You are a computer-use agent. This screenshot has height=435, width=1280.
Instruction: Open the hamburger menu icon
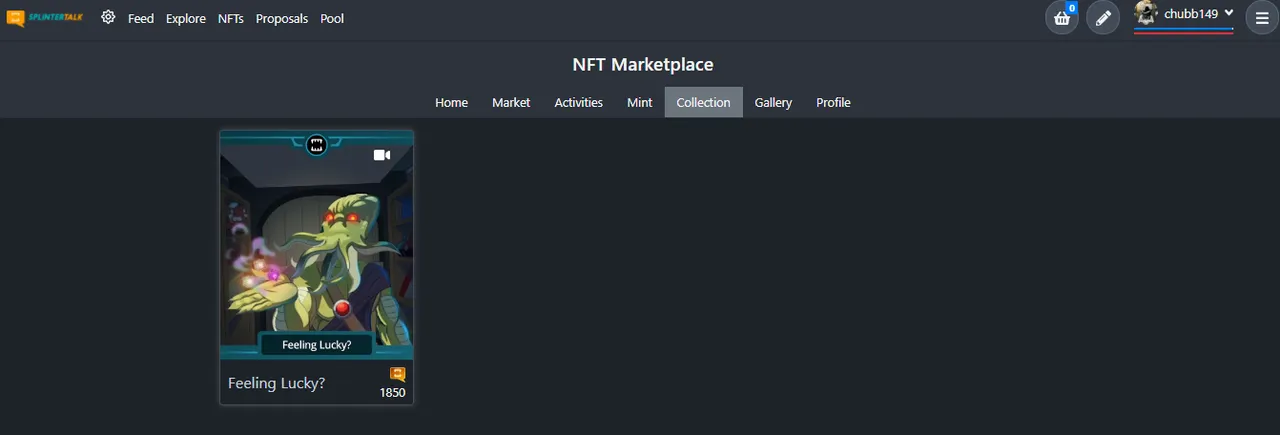pos(1262,18)
